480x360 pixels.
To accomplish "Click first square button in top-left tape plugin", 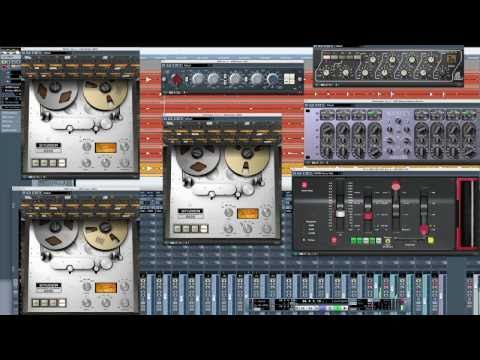I will (x=36, y=163).
